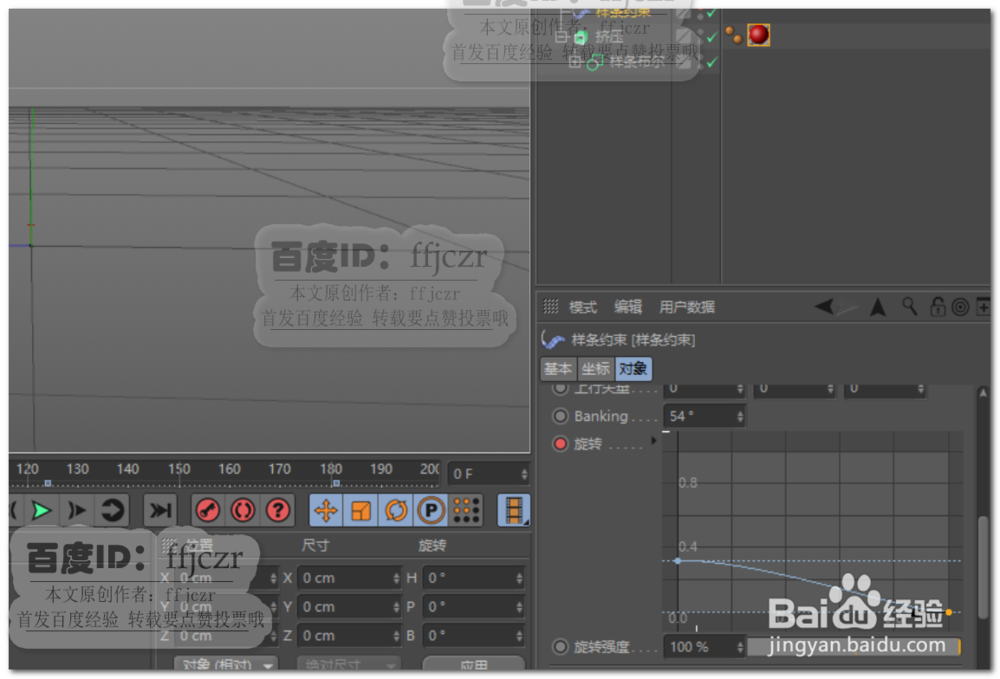Step the rotation H spinner arrows
This screenshot has width=1000, height=679.
click(520, 578)
